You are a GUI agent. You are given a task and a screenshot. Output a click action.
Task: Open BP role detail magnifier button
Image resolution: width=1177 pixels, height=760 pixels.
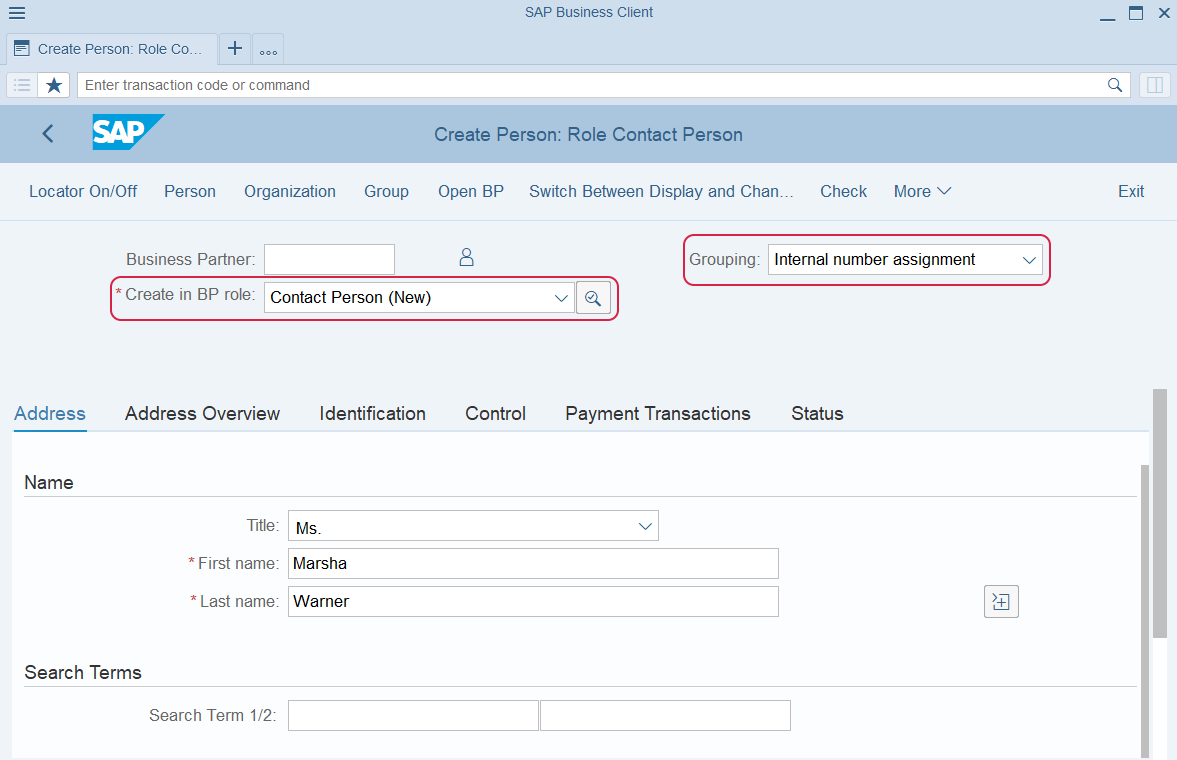point(593,298)
